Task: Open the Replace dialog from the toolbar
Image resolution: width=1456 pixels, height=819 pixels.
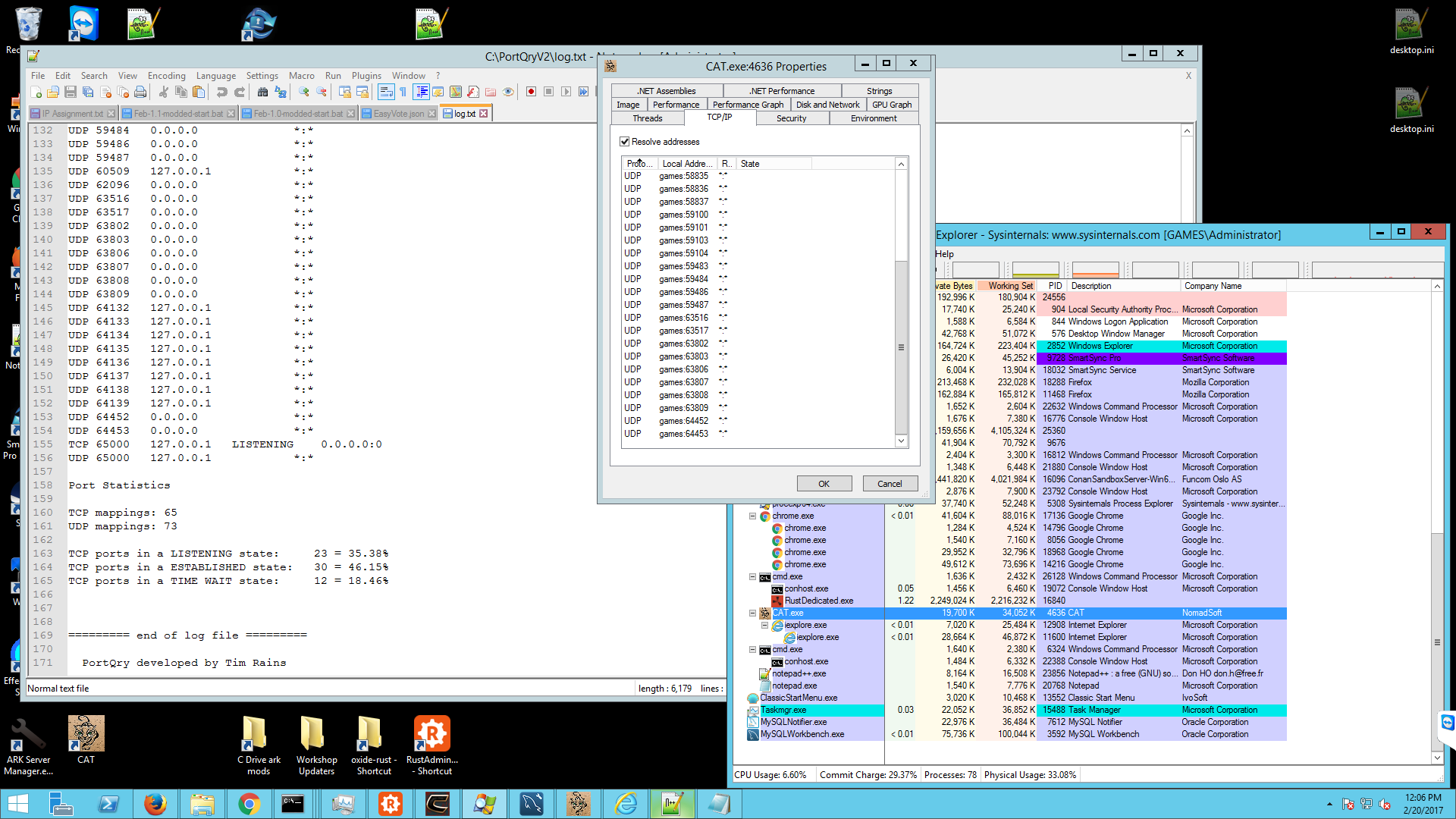Action: 281,92
